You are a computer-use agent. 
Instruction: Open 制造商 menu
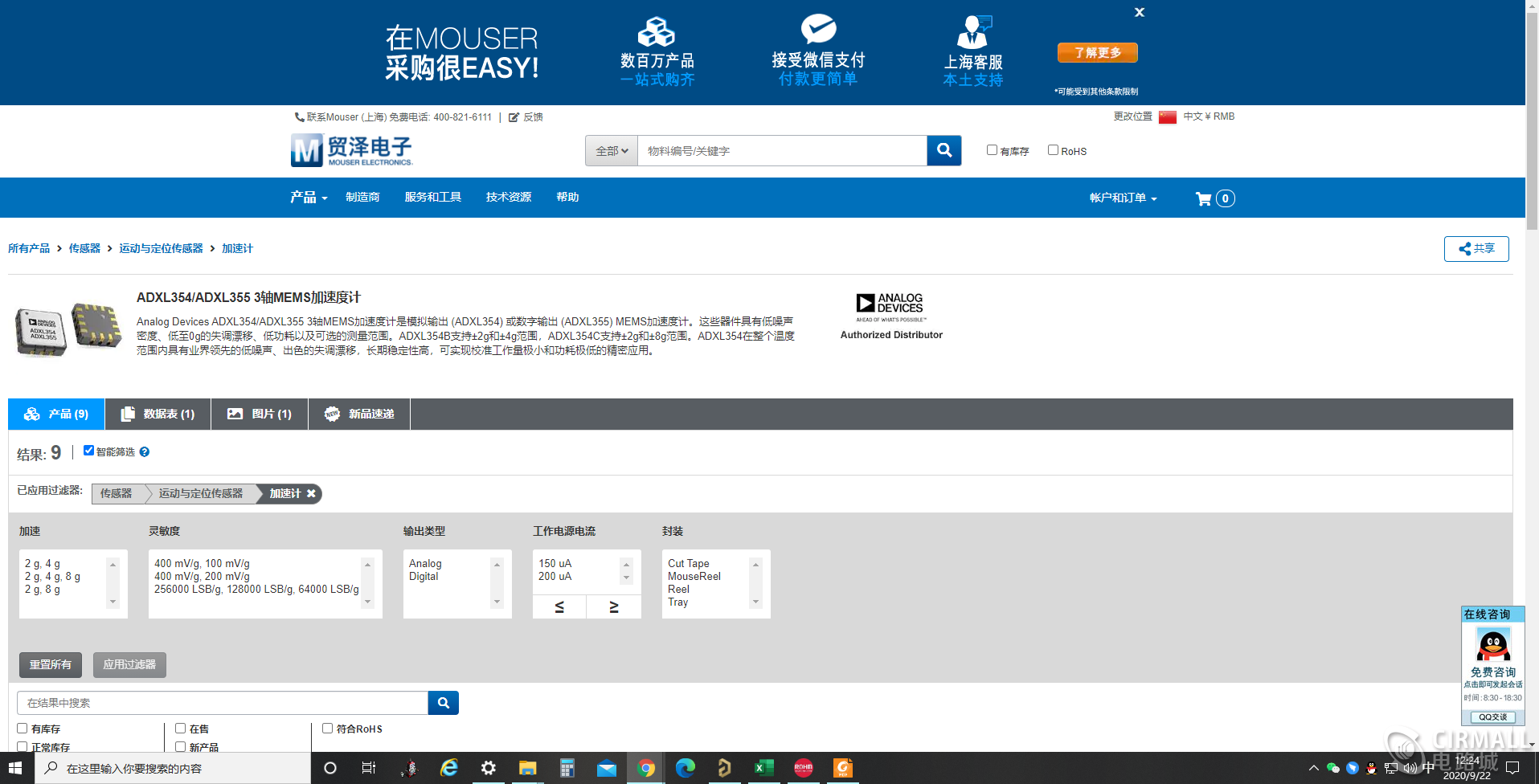(x=362, y=198)
